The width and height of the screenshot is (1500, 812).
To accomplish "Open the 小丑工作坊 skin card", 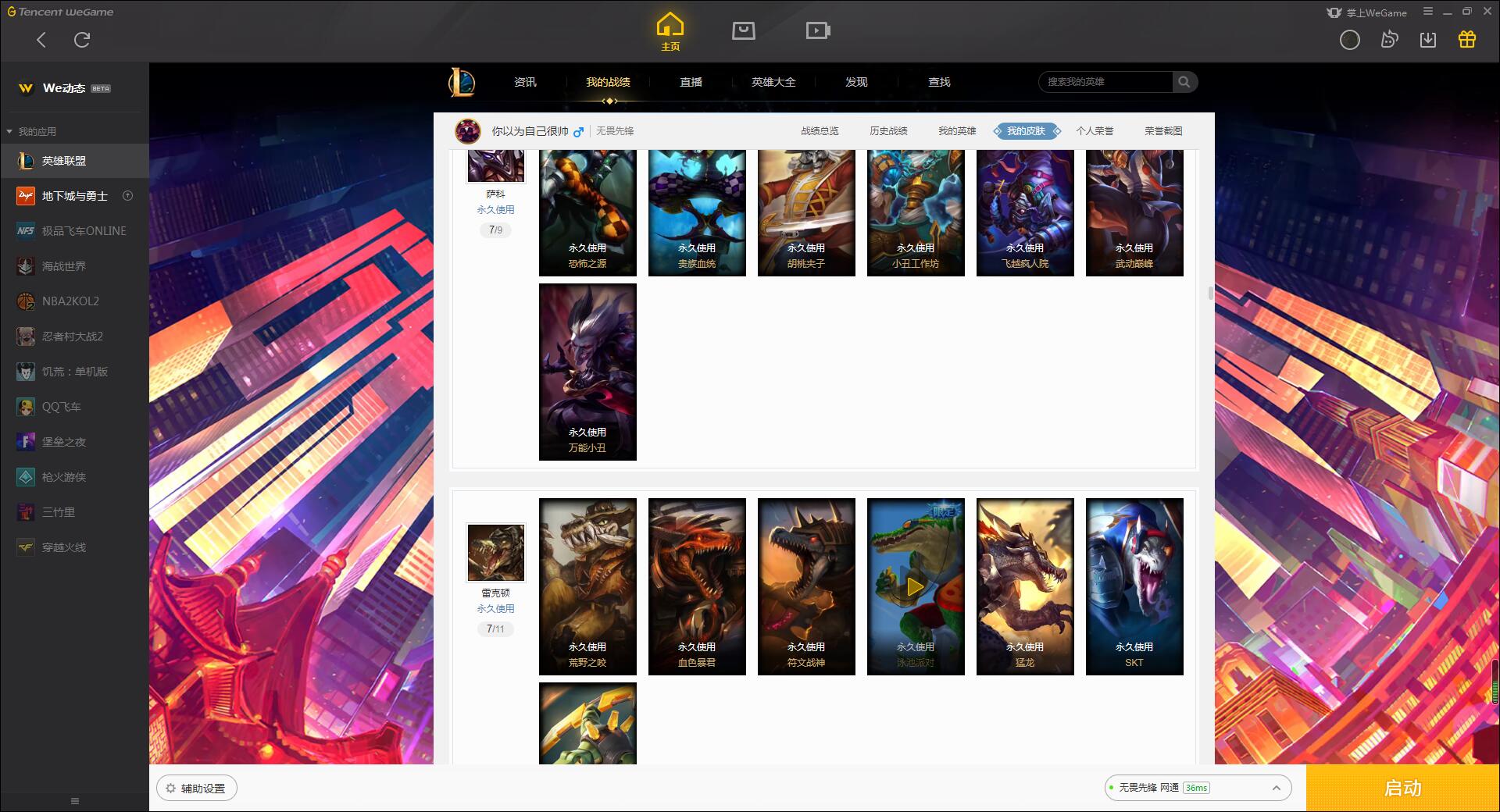I will pyautogui.click(x=916, y=212).
